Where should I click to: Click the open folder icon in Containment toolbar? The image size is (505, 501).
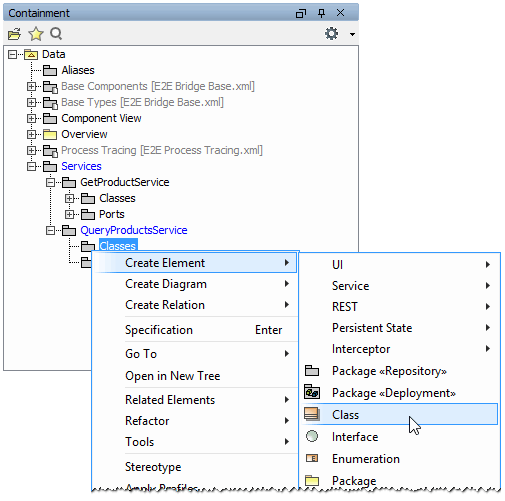pyautogui.click(x=14, y=34)
